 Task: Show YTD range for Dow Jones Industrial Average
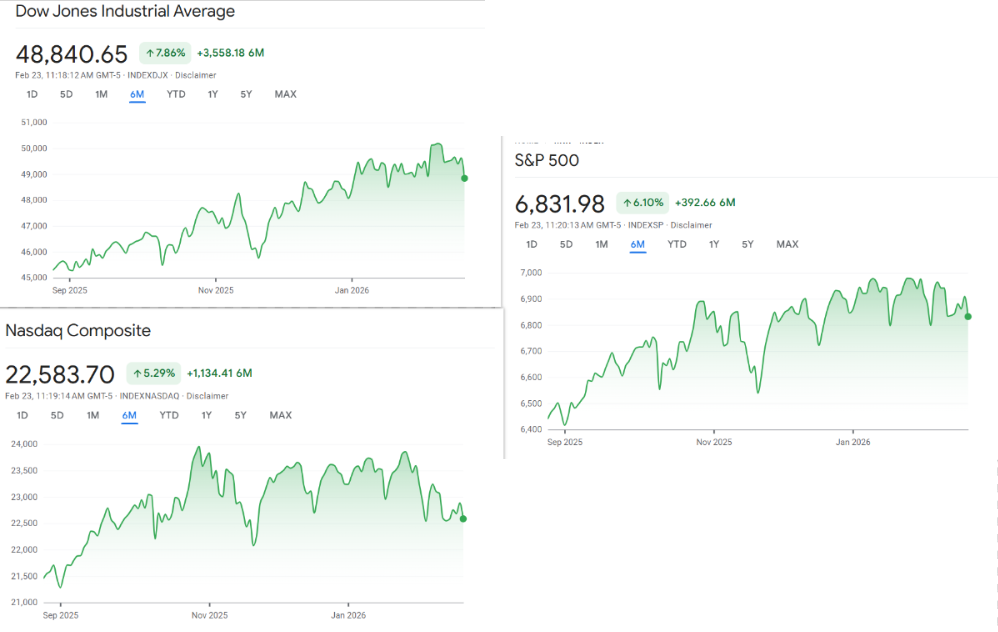point(176,95)
